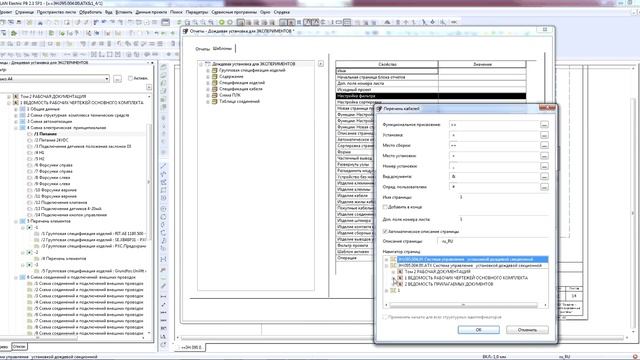The image size is (640, 360).
Task: Click the horizontal scrollbar in Навигатор страниц
Action: [x=463, y=305]
